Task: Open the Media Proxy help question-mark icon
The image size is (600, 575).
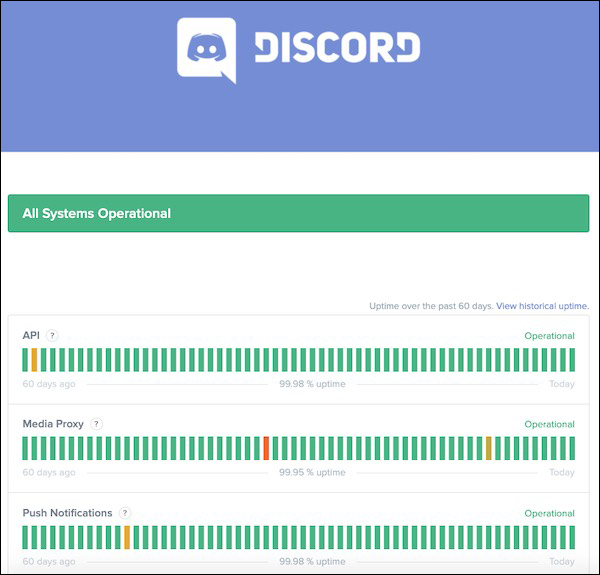Action: pos(96,424)
